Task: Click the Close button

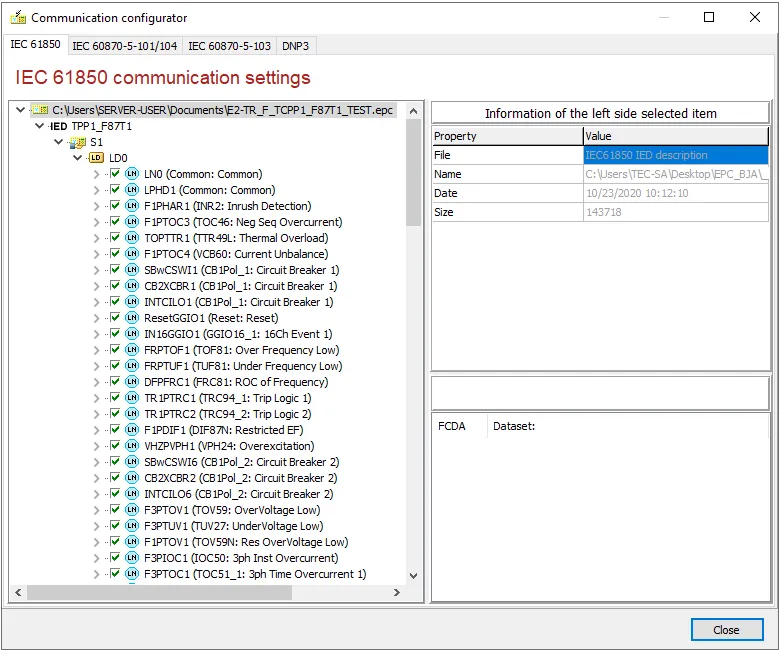Action: (x=726, y=630)
